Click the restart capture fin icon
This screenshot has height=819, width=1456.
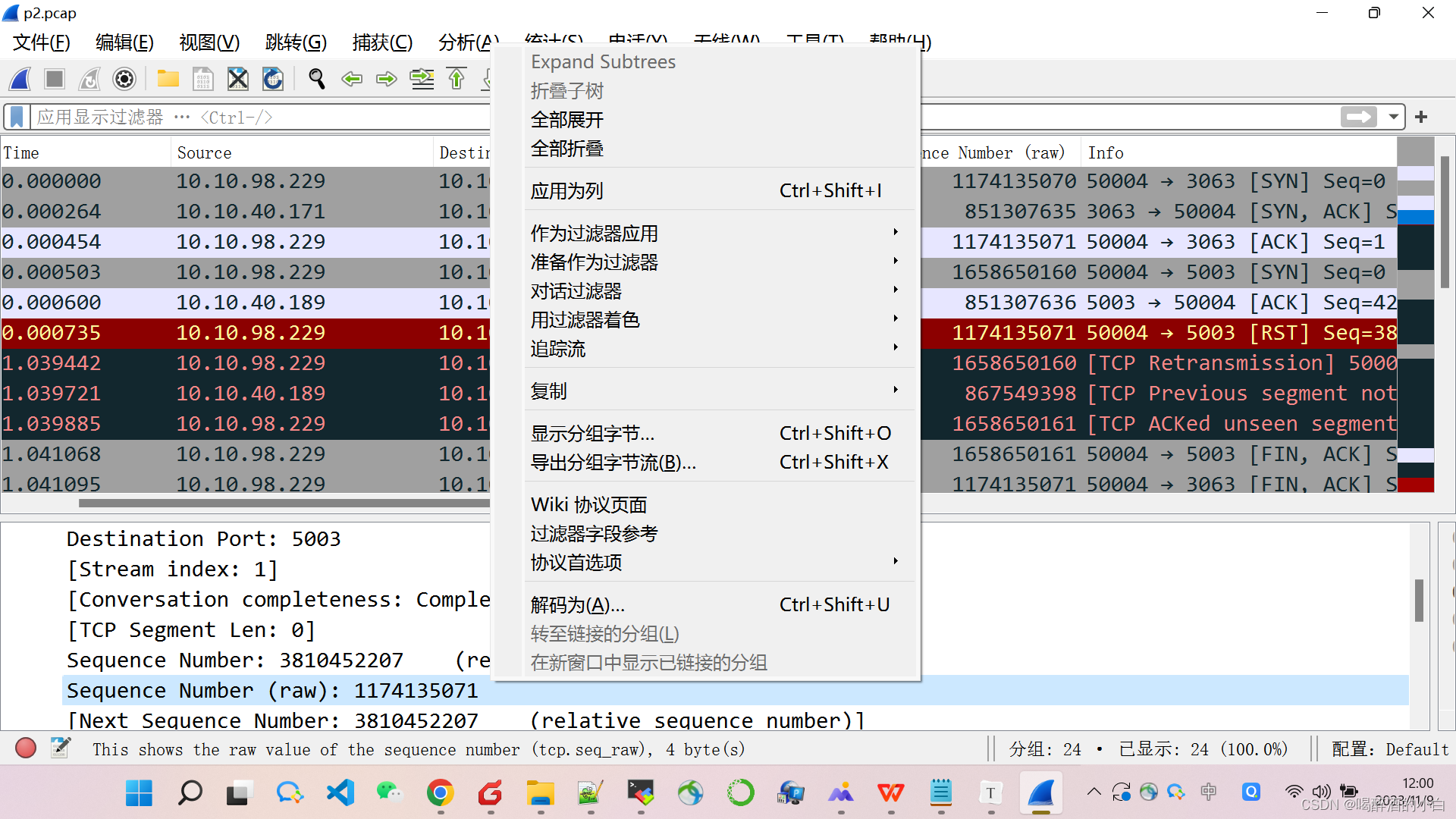pos(89,79)
